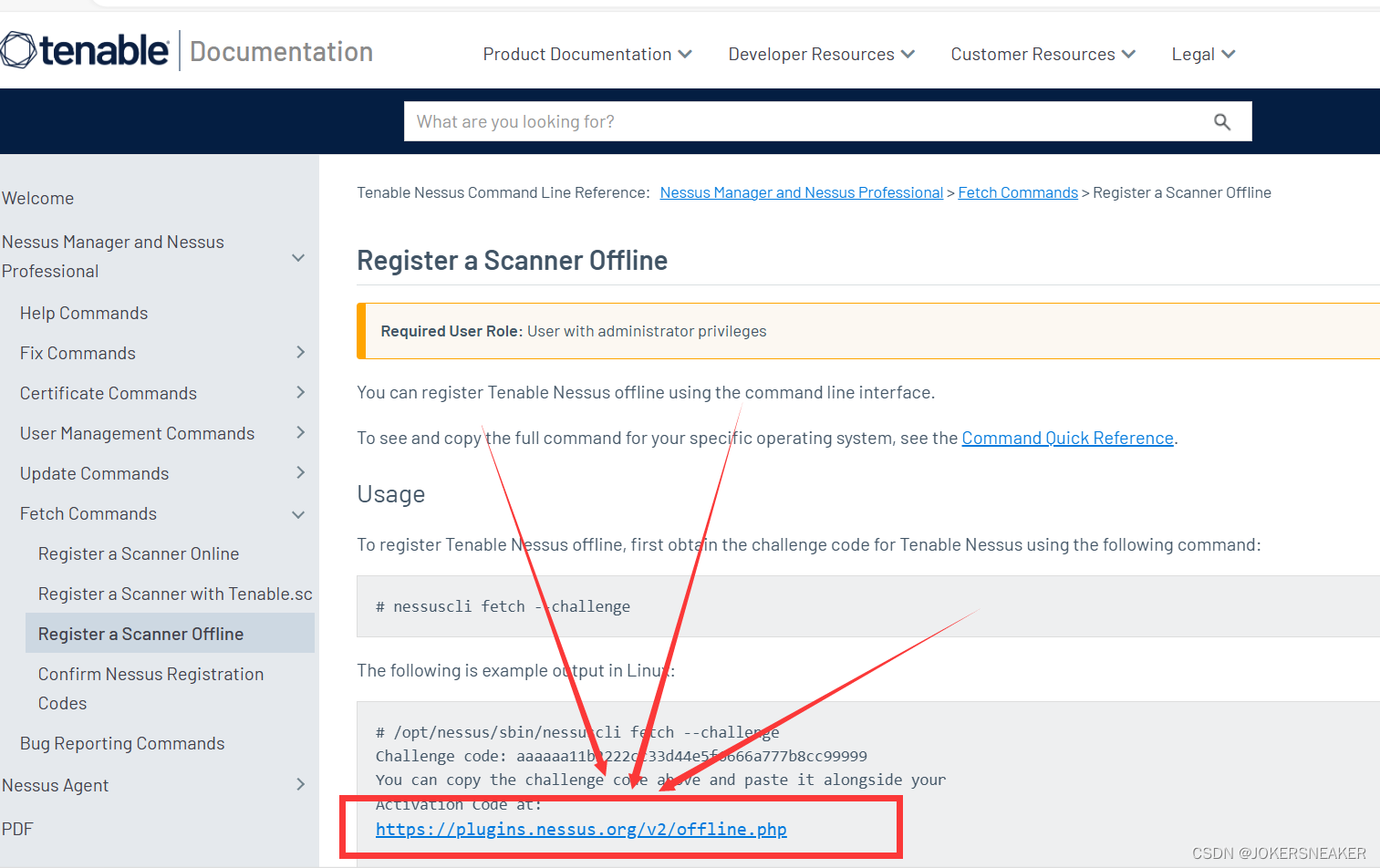1380x868 pixels.
Task: Open Bug Reporting Commands in sidebar
Action: [122, 743]
